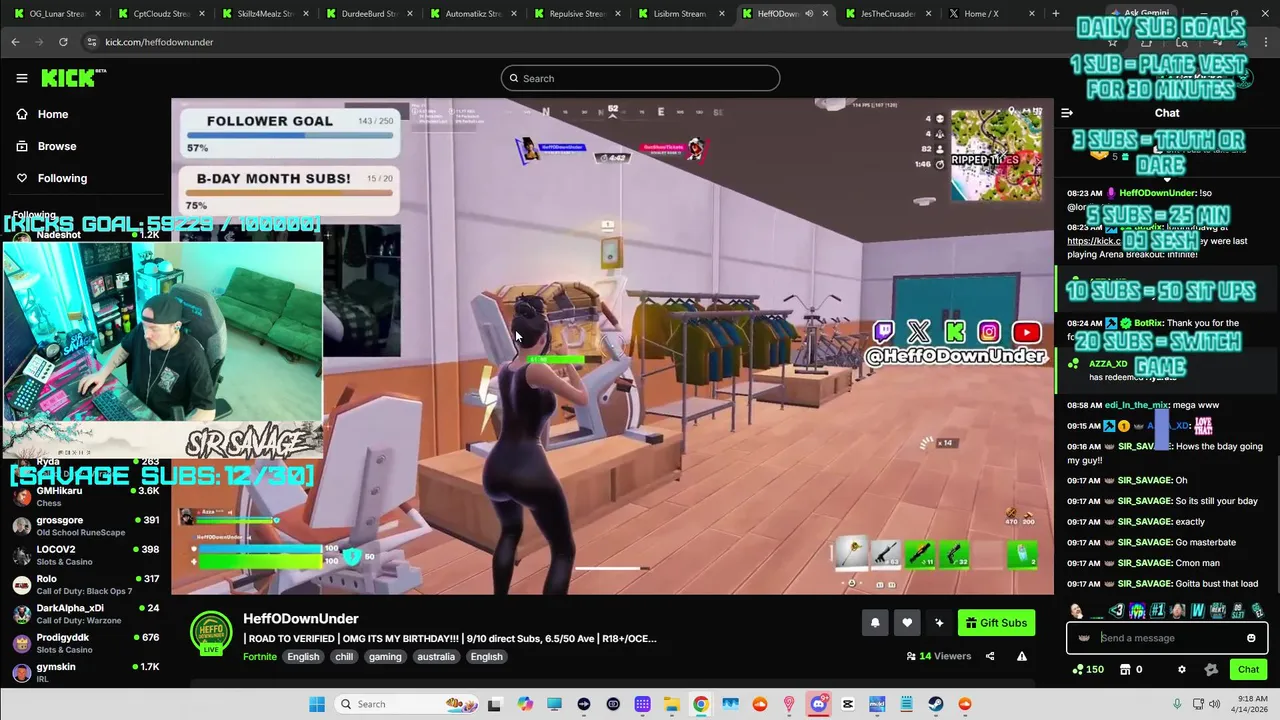Switch to the Automatikz Stream tab

[x=472, y=14]
